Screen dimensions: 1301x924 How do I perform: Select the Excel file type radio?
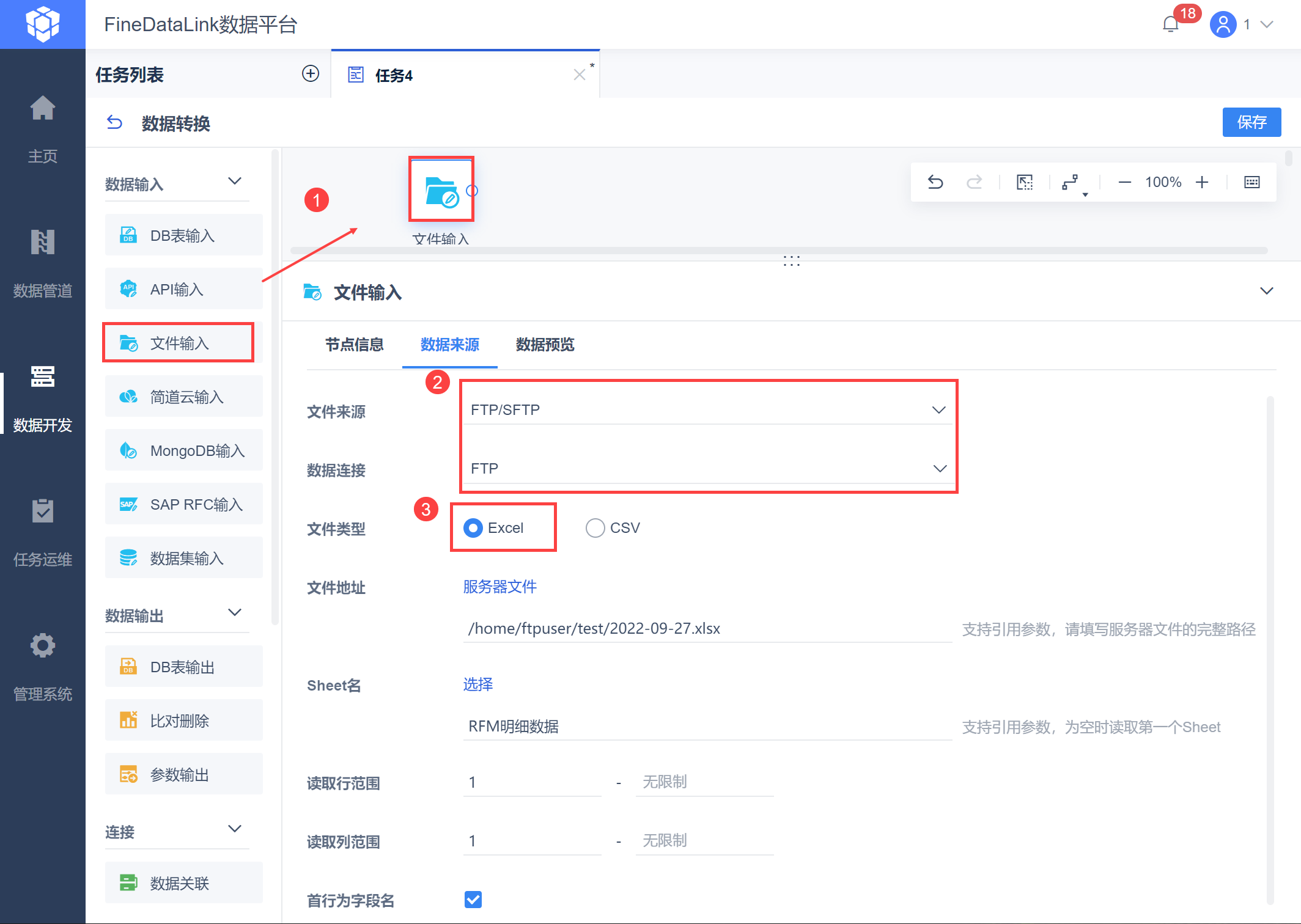point(473,528)
